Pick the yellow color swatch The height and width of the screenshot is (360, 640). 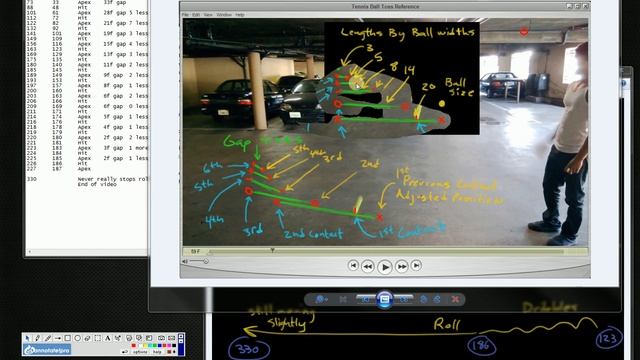coord(145,345)
